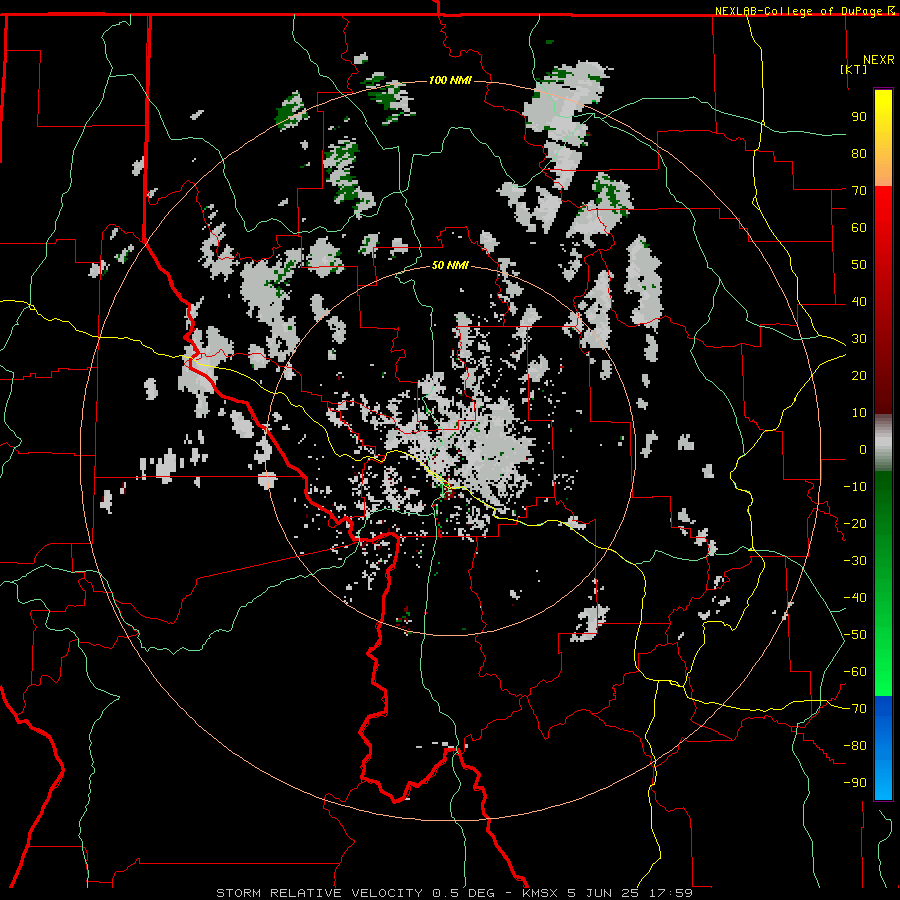Click the 60 value on velocity scale
This screenshot has width=900, height=900.
[x=859, y=228]
